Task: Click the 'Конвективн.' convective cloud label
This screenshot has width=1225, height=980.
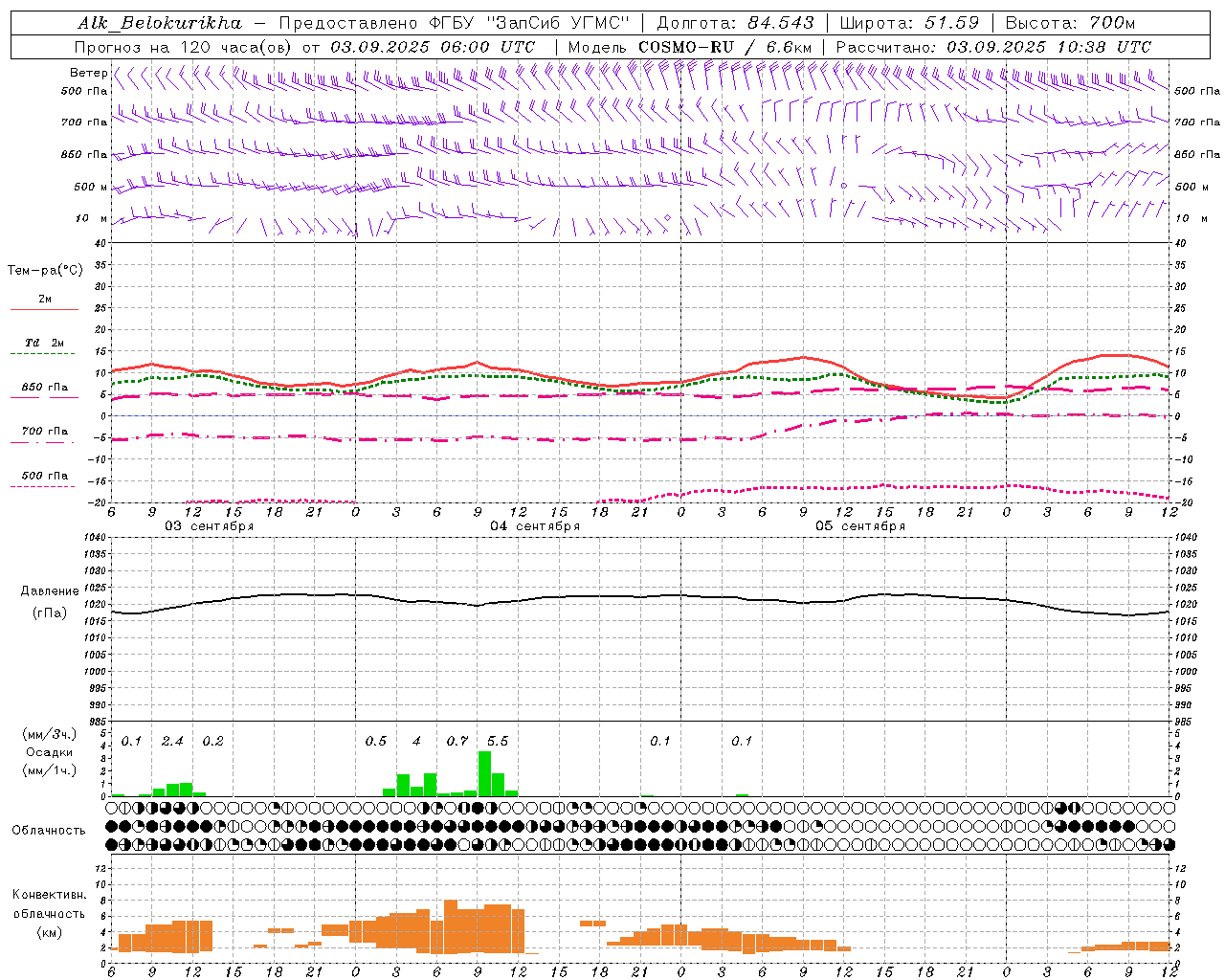Action: tap(49, 895)
